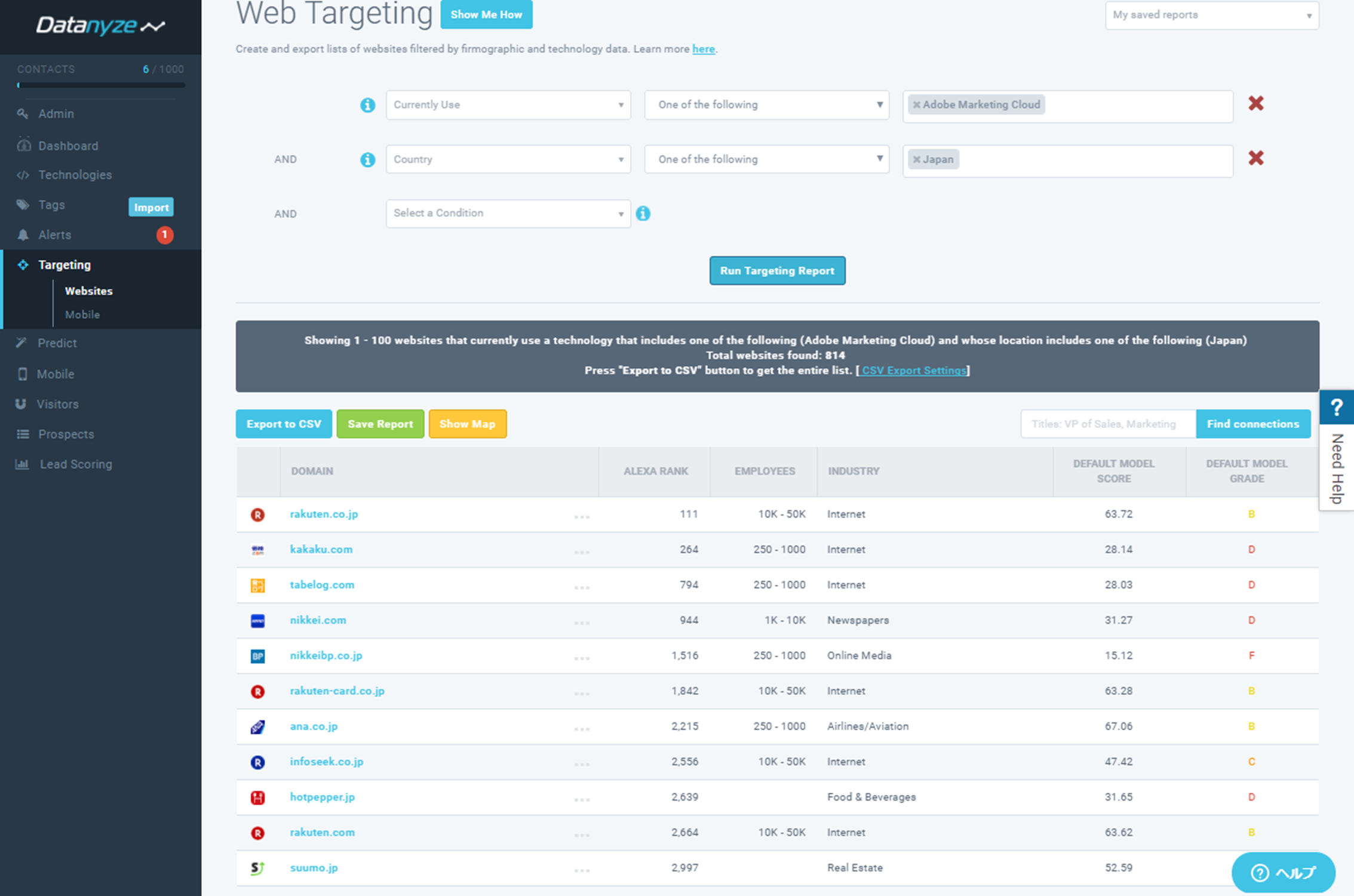Viewport: 1354px width, 896px height.
Task: Click Japan country input field
Action: tap(1068, 161)
